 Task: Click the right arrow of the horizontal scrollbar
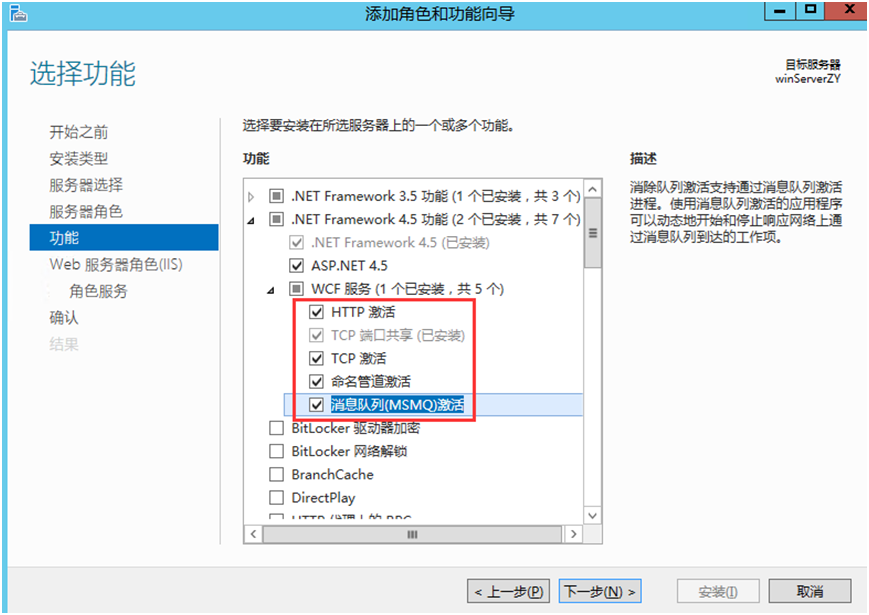(x=574, y=534)
